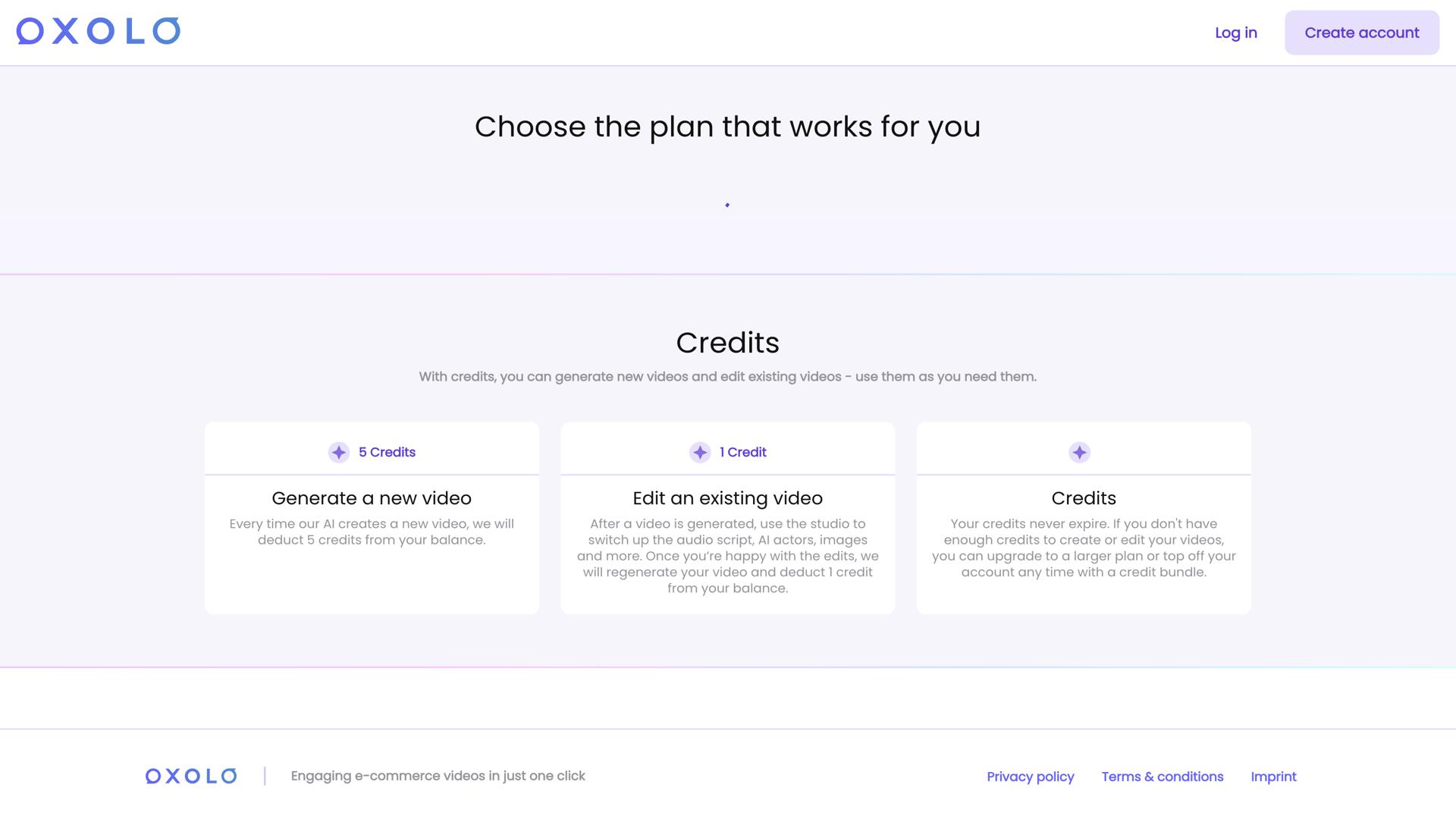This screenshot has width=1456, height=819.
Task: Click the Oxolo logo in the footer
Action: pyautogui.click(x=191, y=776)
